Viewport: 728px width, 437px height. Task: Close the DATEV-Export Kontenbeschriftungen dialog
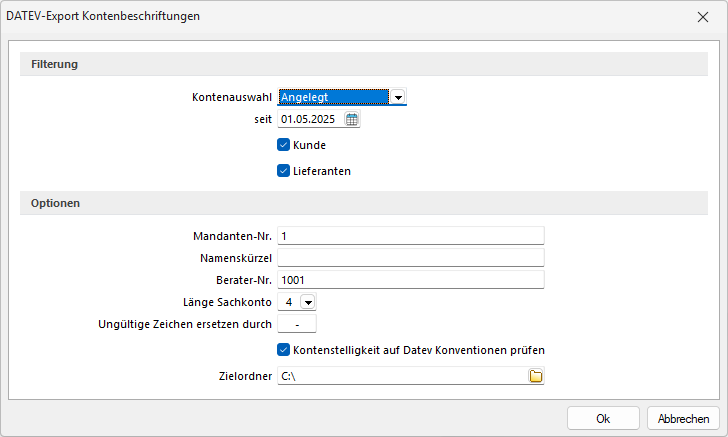tap(703, 17)
